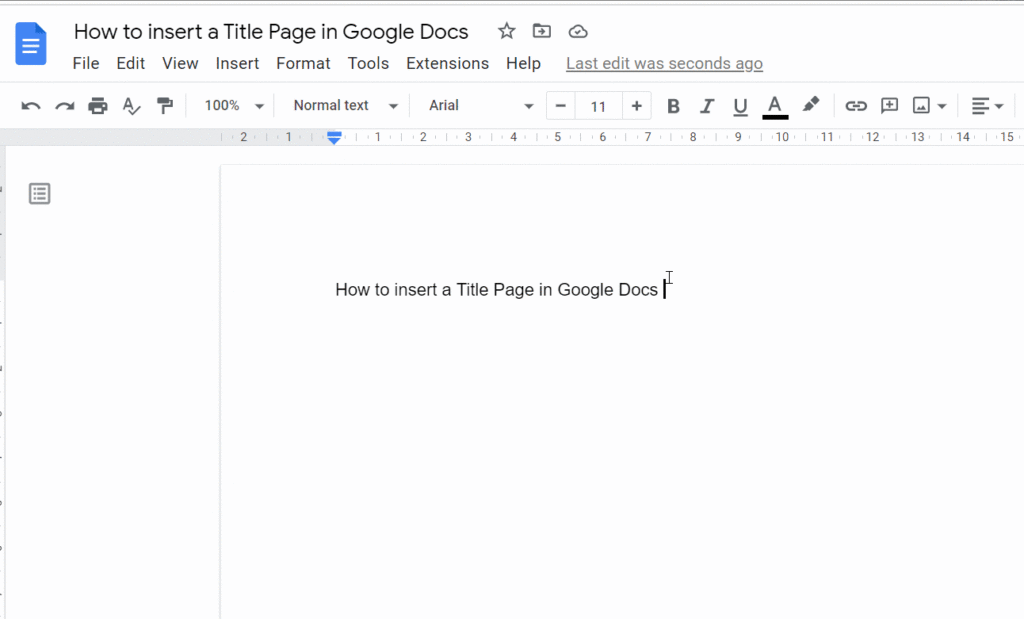Toggle italic formatting
The image size is (1024, 619).
point(706,105)
